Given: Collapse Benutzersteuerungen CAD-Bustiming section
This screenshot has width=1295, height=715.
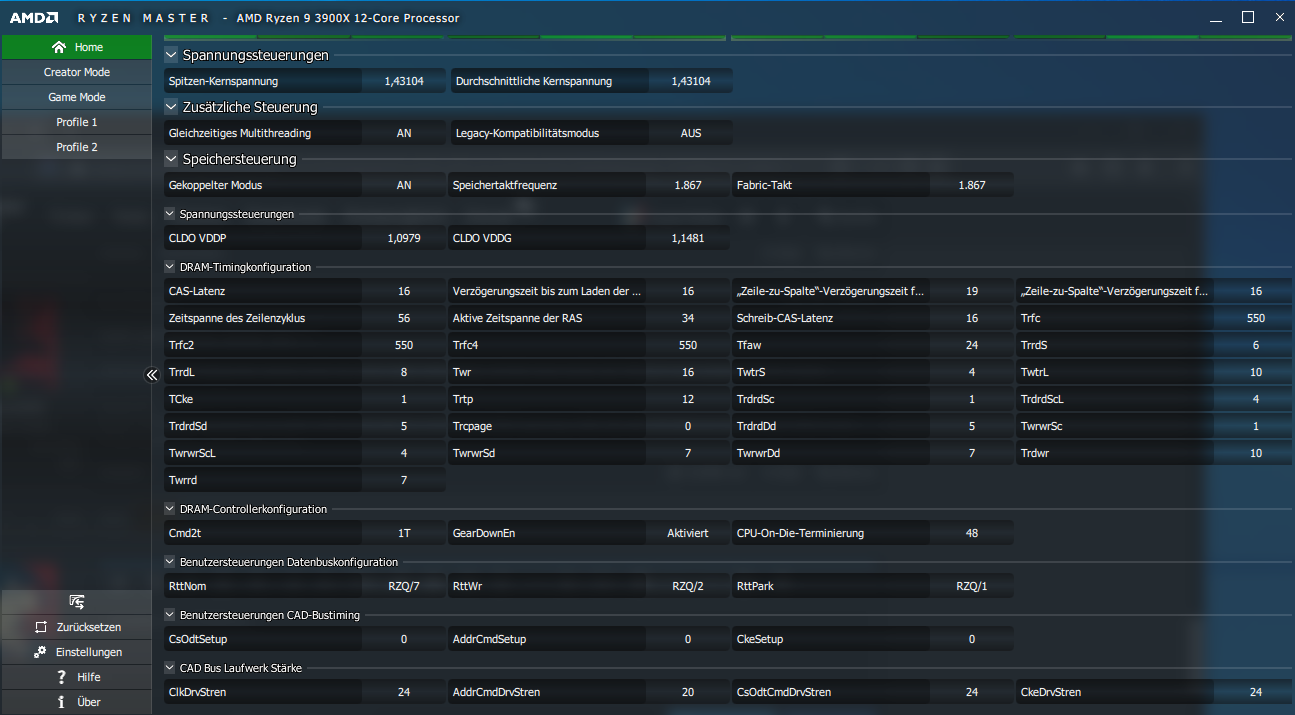Looking at the screenshot, I should [170, 615].
